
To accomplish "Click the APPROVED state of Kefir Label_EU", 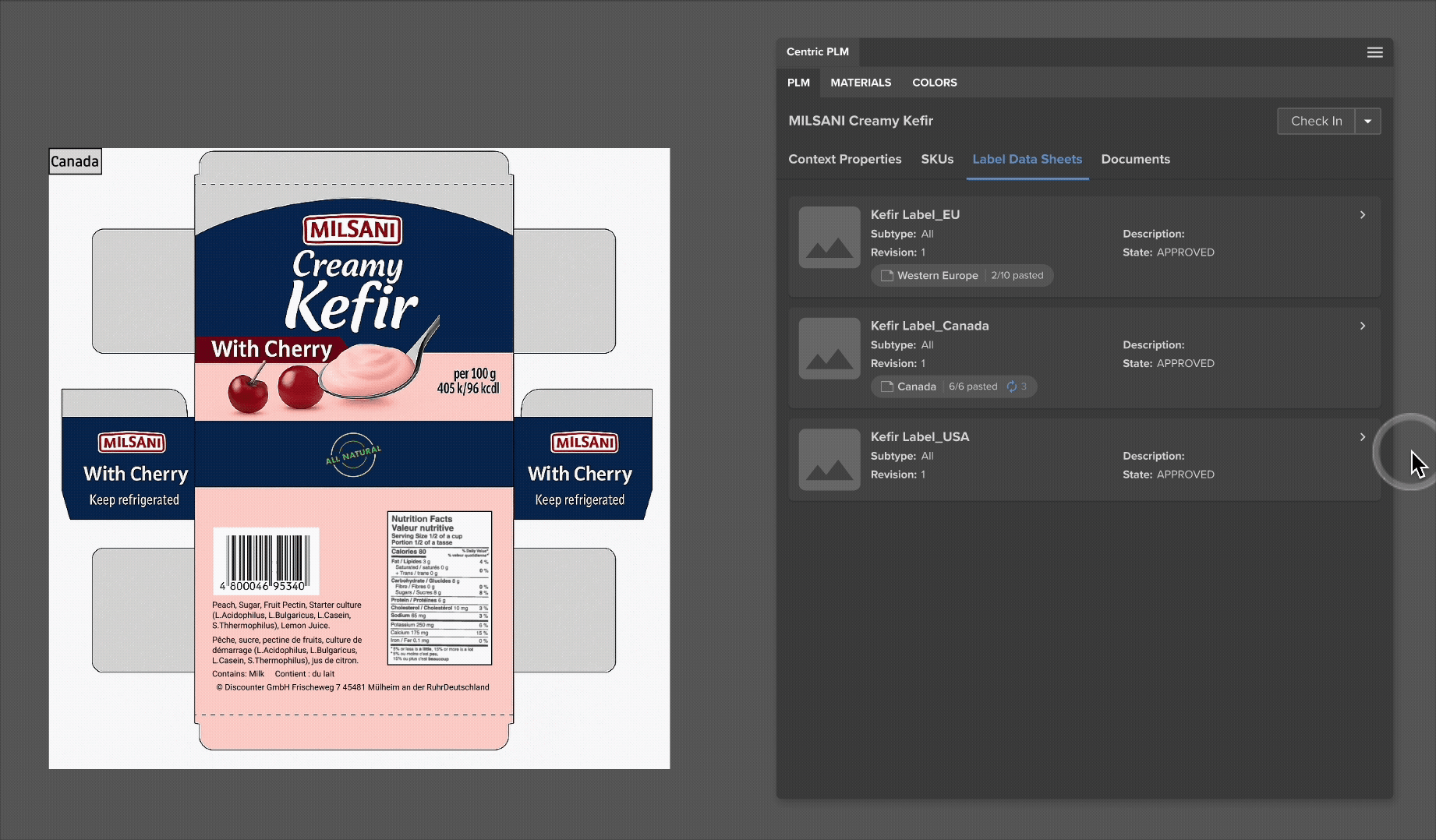I will tap(1185, 252).
